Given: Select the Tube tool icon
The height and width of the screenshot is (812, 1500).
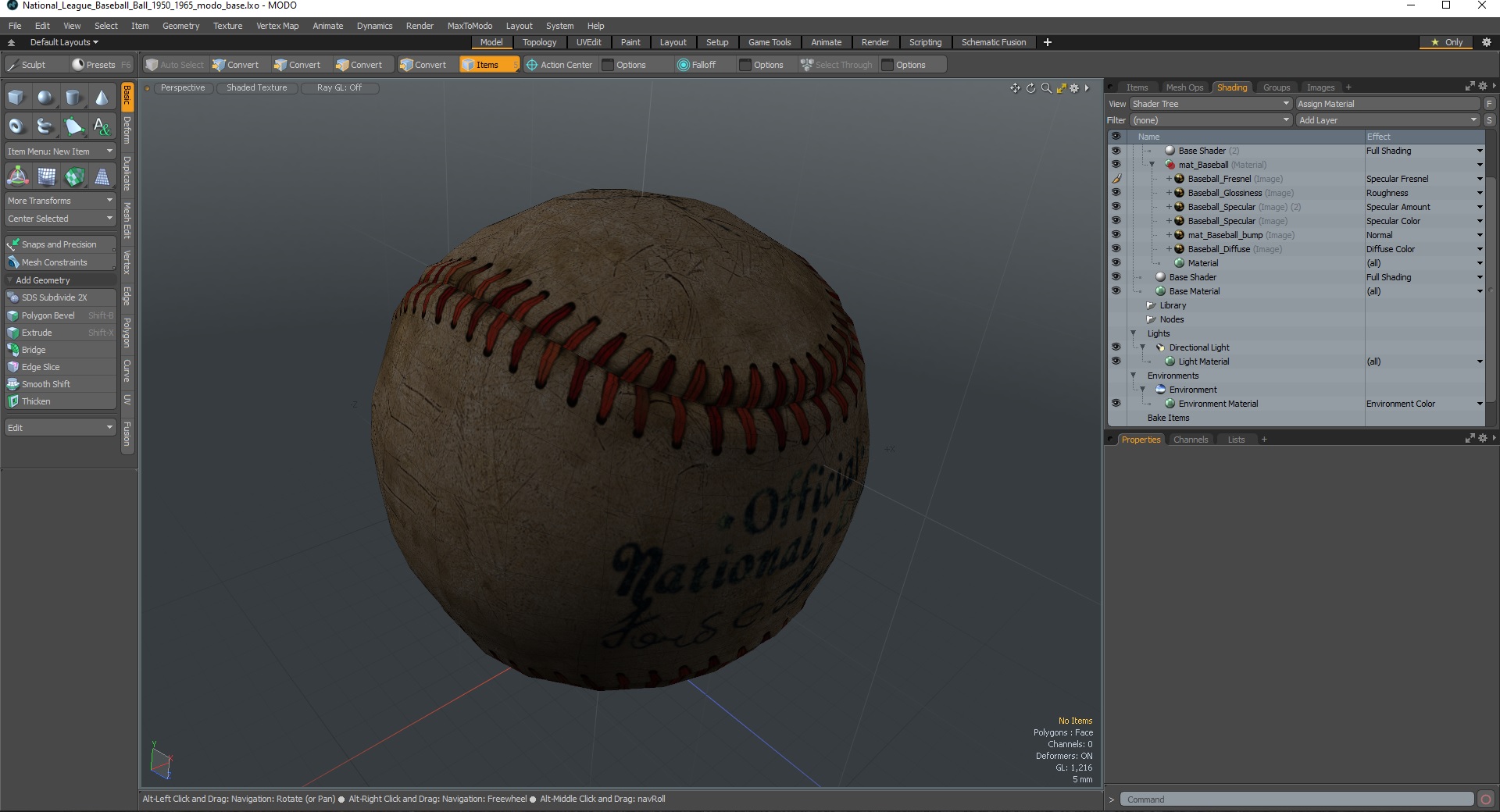Looking at the screenshot, I should point(46,126).
